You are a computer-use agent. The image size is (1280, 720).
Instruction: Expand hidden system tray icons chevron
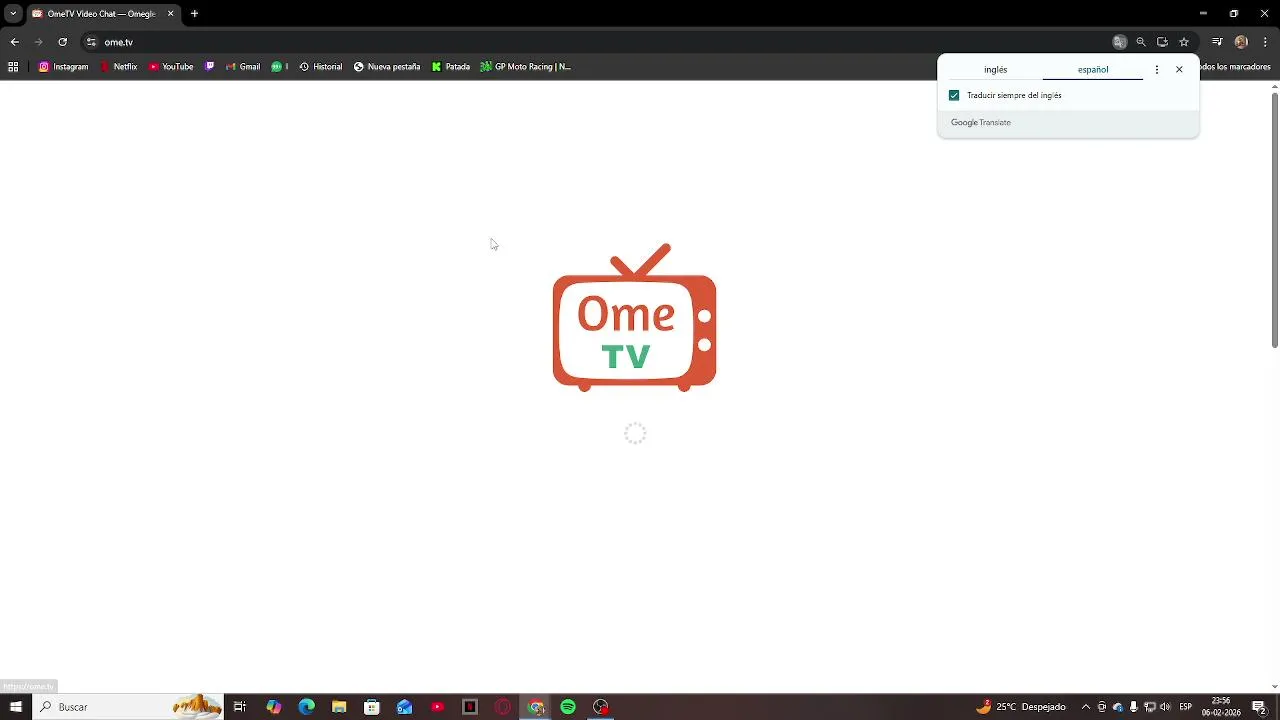[1086, 707]
